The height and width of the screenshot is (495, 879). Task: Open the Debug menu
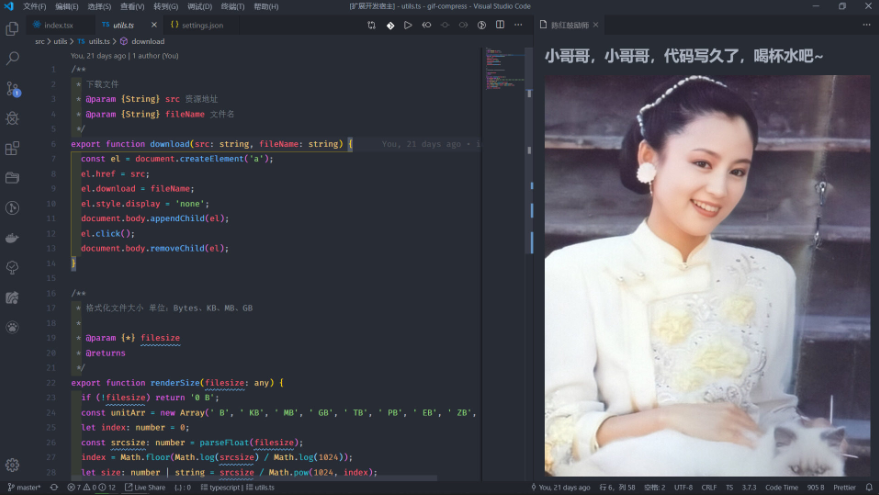(x=200, y=7)
